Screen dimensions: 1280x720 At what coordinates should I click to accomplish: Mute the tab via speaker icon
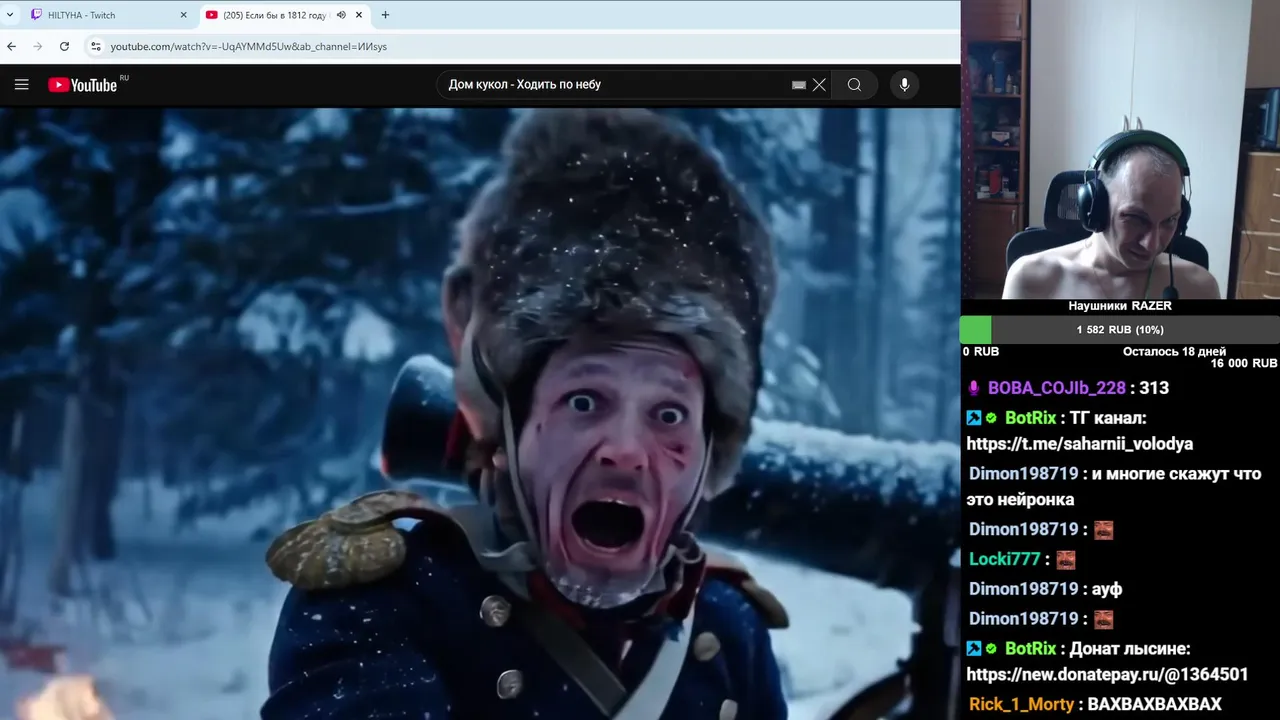point(341,15)
